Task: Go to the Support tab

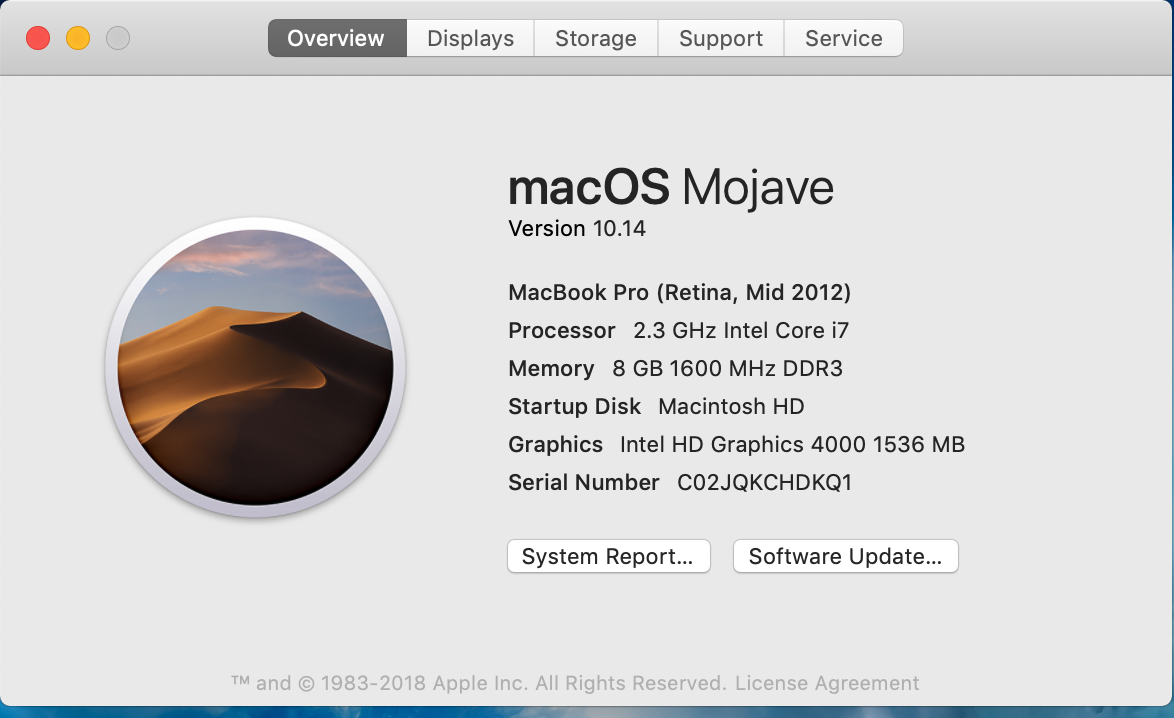Action: (721, 39)
